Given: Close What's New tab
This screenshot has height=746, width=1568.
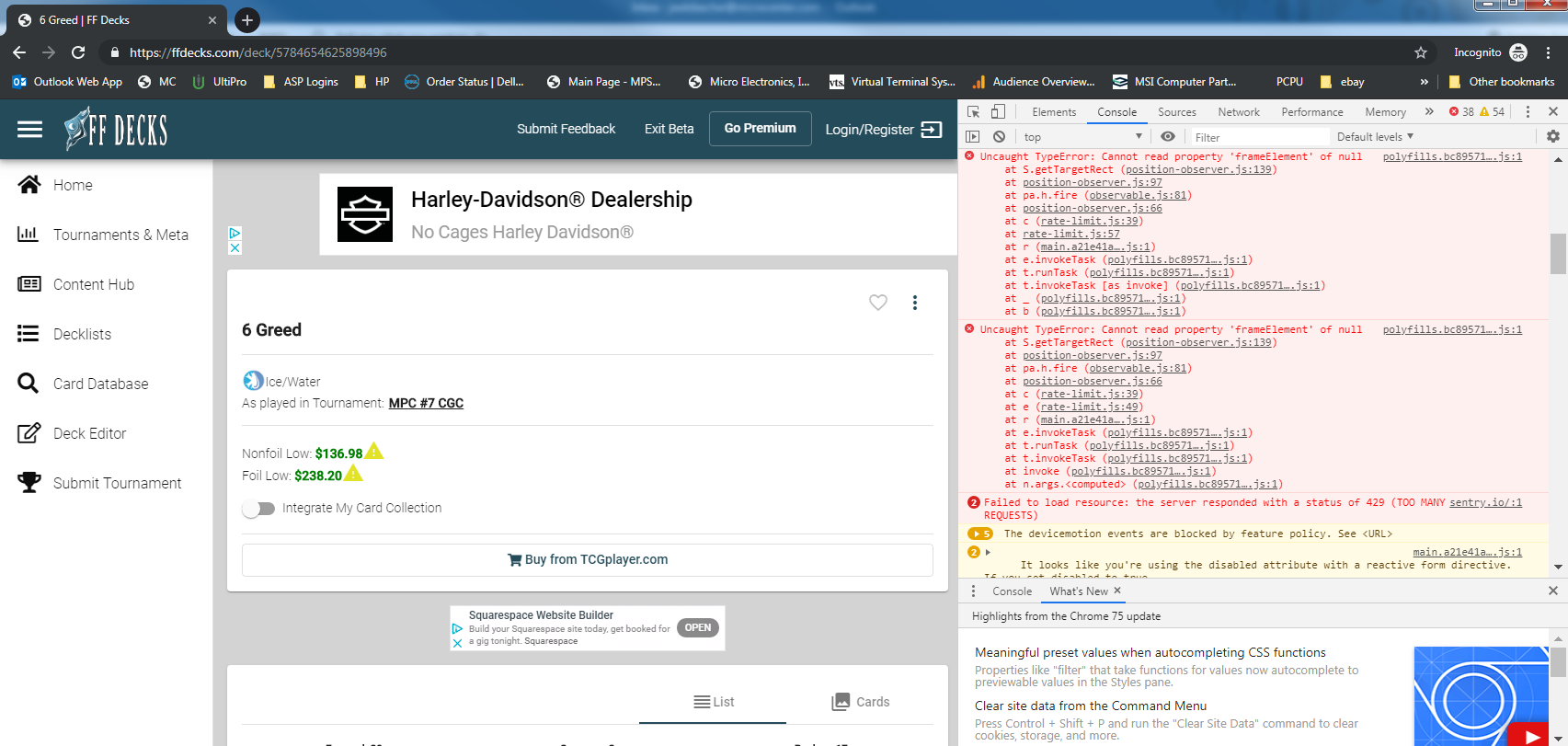Looking at the screenshot, I should [1117, 591].
